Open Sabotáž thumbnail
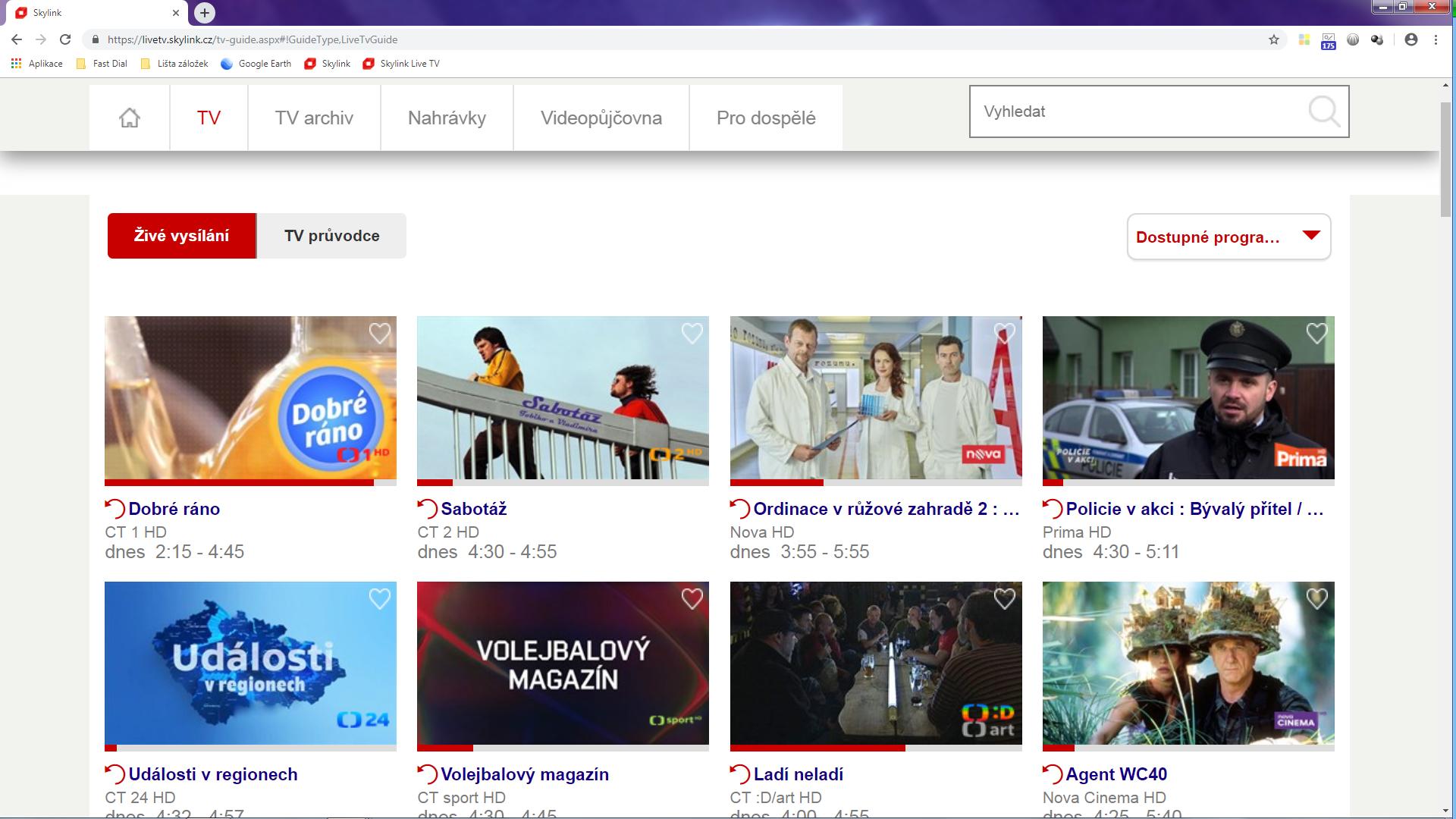 tap(563, 397)
